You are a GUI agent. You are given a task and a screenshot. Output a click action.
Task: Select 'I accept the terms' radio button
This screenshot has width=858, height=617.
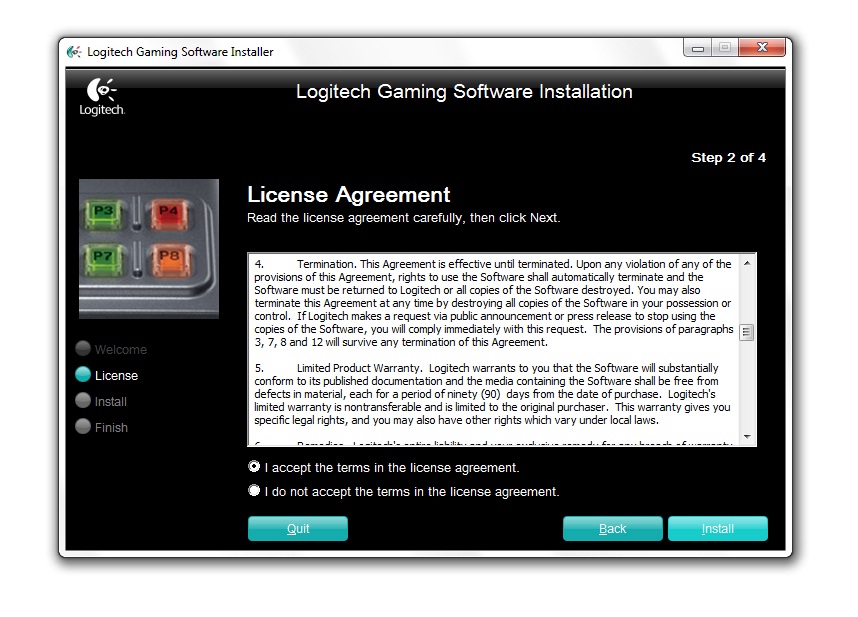coord(254,467)
